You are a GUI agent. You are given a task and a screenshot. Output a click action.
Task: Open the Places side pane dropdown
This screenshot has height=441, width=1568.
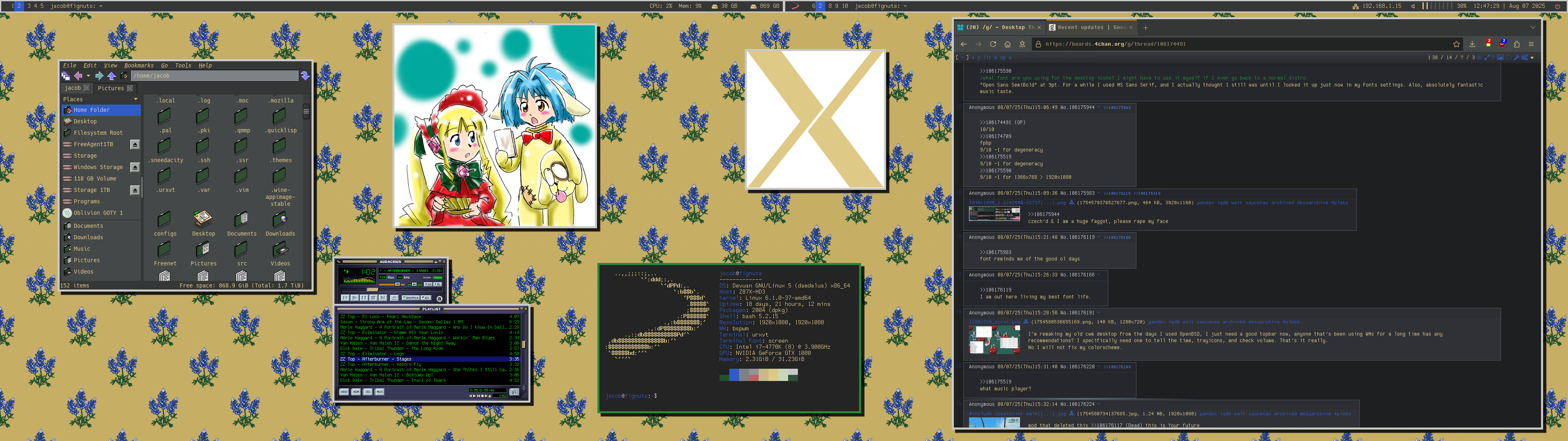(x=136, y=99)
